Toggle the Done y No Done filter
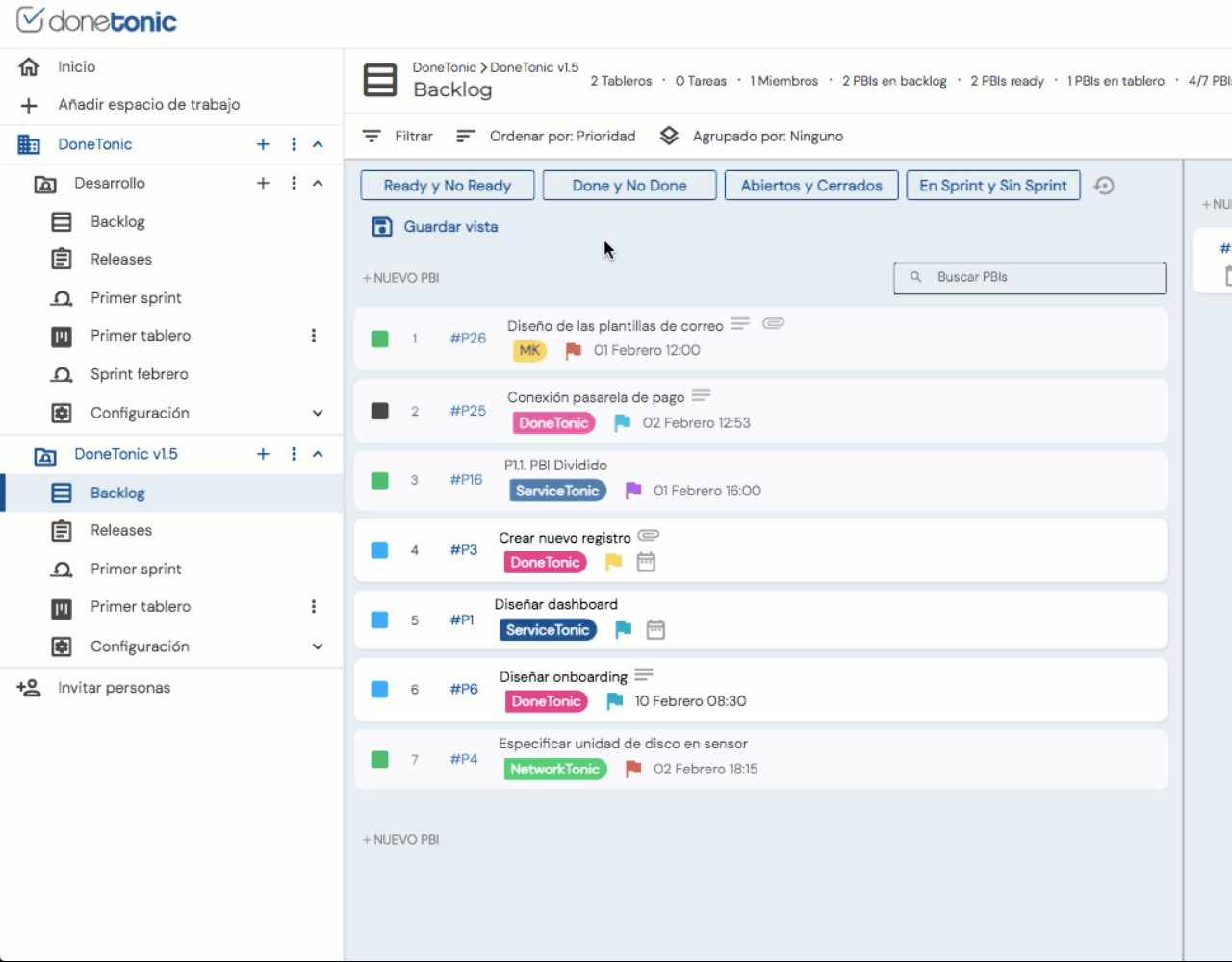Viewport: 1232px width, 962px height. (629, 186)
